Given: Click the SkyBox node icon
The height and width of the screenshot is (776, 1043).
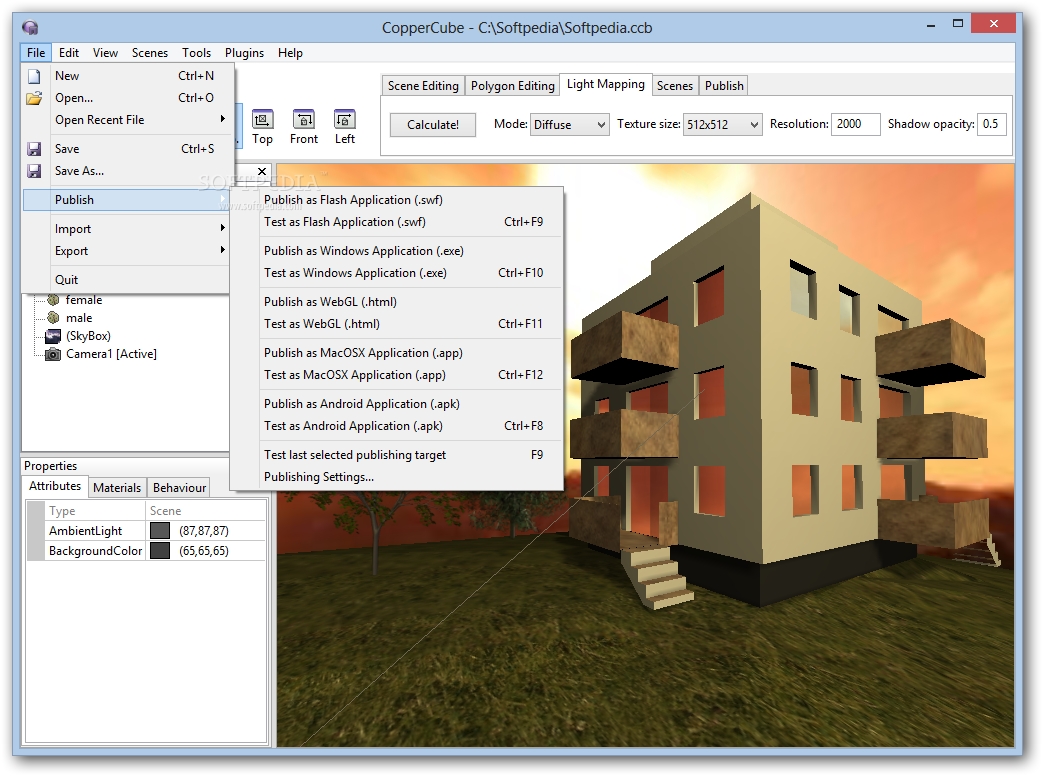Looking at the screenshot, I should [53, 336].
